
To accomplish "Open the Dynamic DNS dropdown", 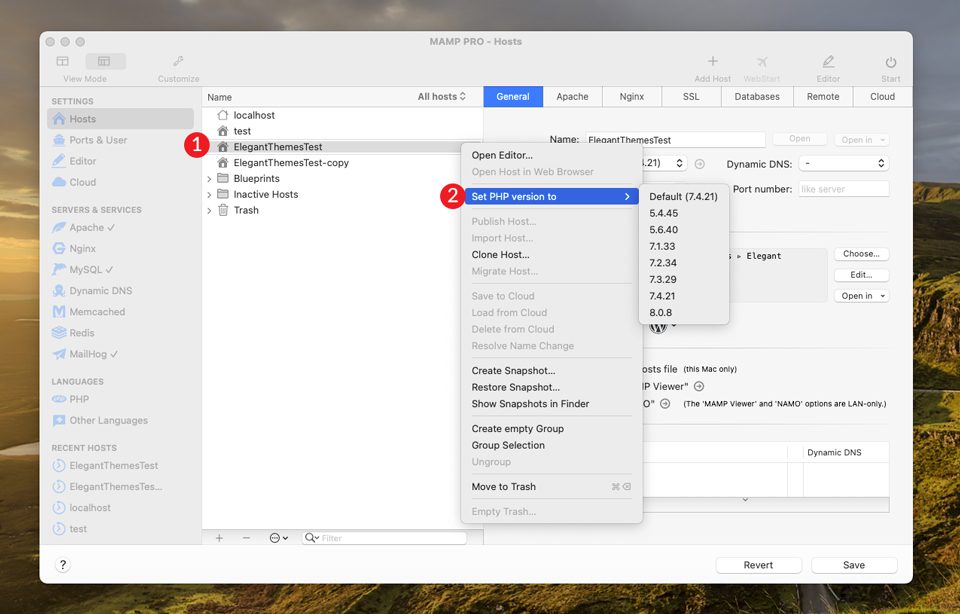I will click(844, 163).
